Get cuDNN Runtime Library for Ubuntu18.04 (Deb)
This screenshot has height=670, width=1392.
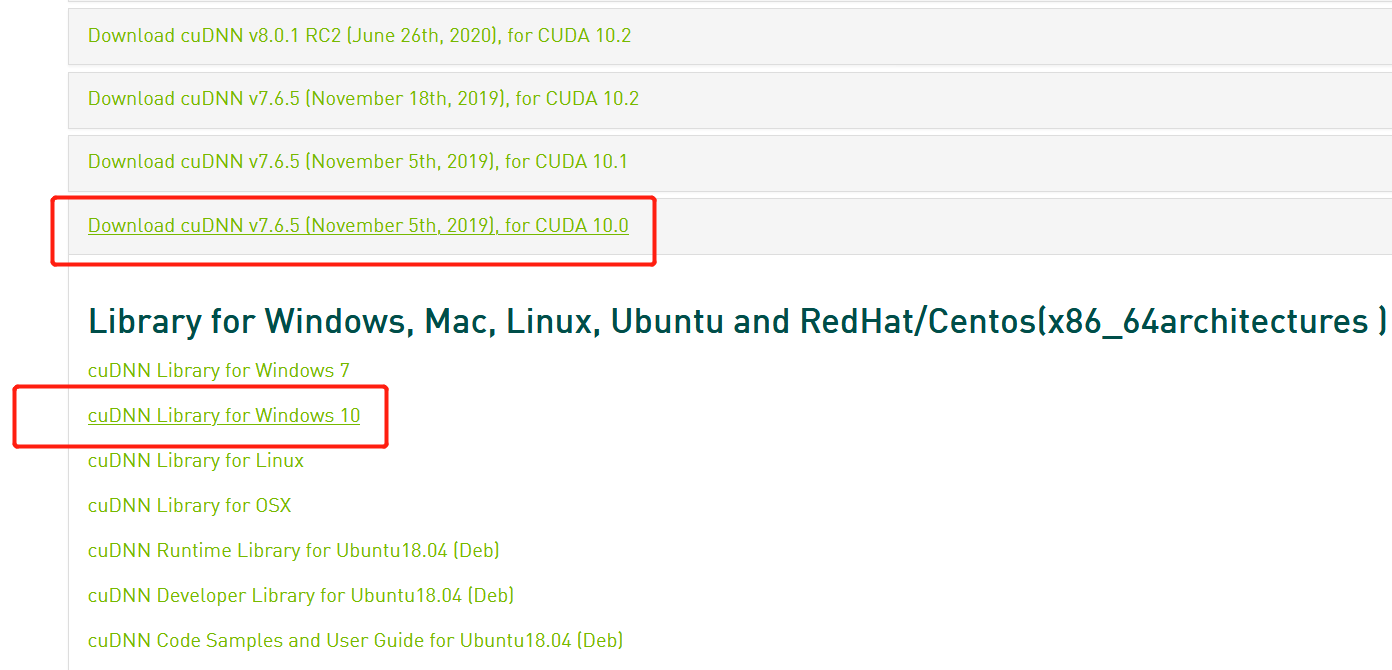coord(293,551)
